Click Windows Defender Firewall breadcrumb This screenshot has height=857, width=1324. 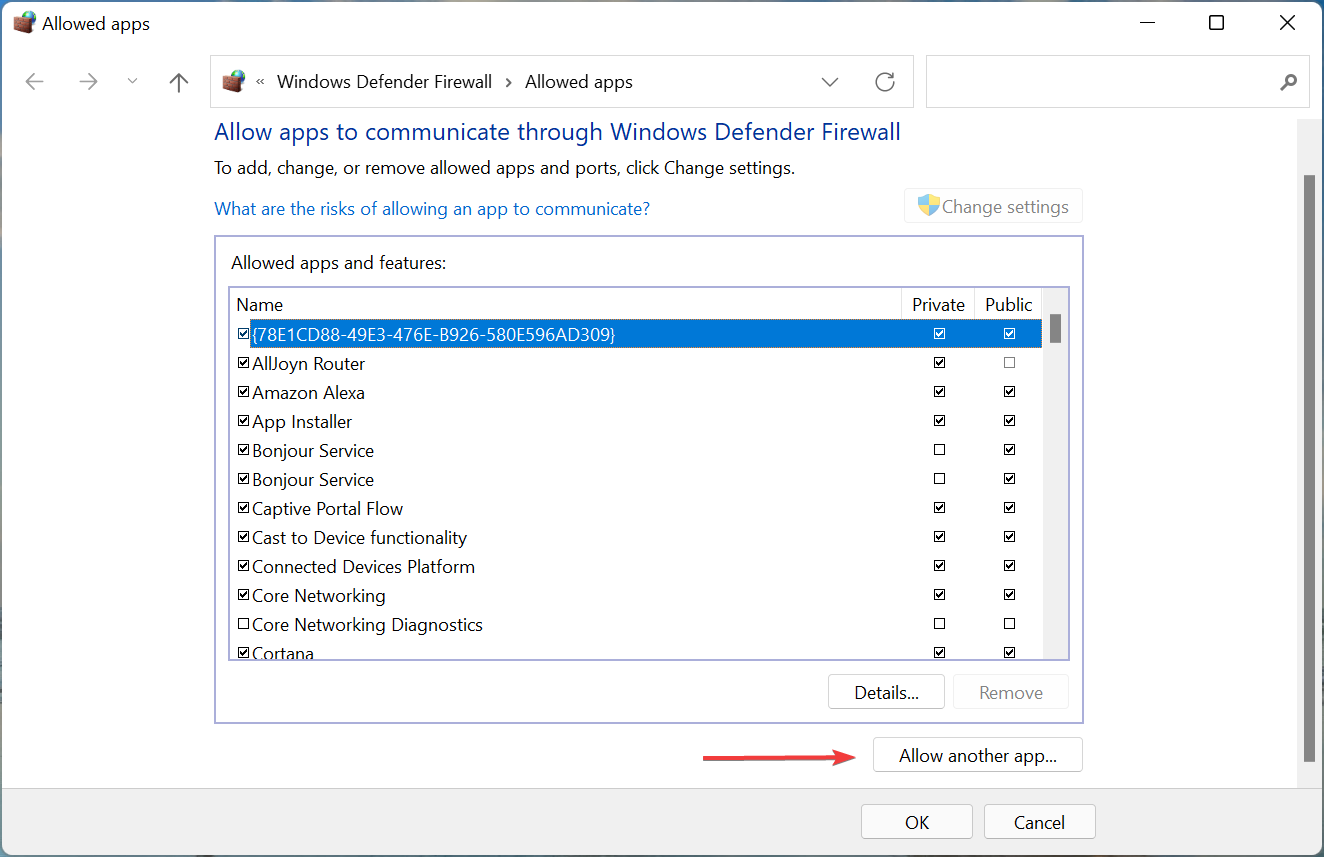pyautogui.click(x=385, y=82)
